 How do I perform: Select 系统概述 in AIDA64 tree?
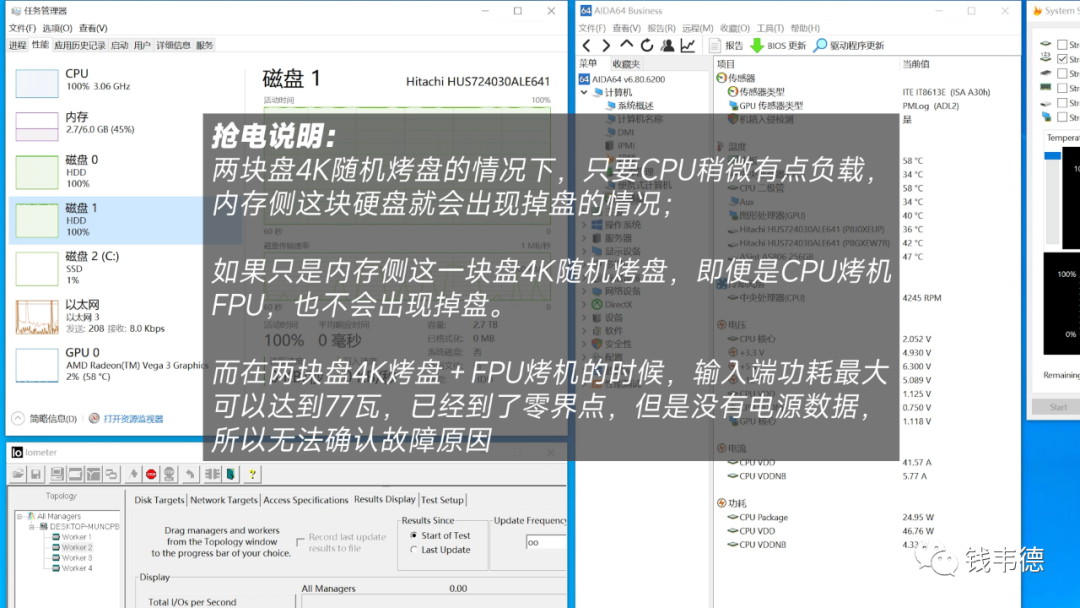click(630, 105)
